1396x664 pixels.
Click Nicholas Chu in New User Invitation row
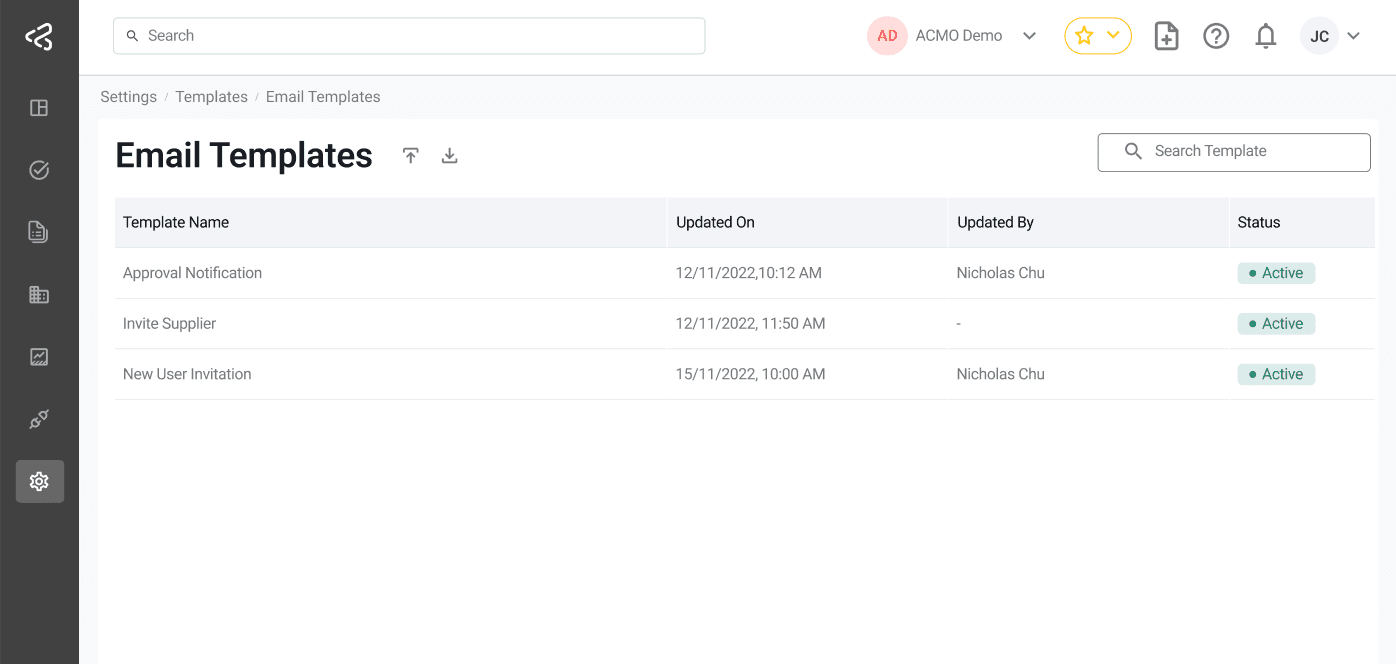pyautogui.click(x=1001, y=374)
